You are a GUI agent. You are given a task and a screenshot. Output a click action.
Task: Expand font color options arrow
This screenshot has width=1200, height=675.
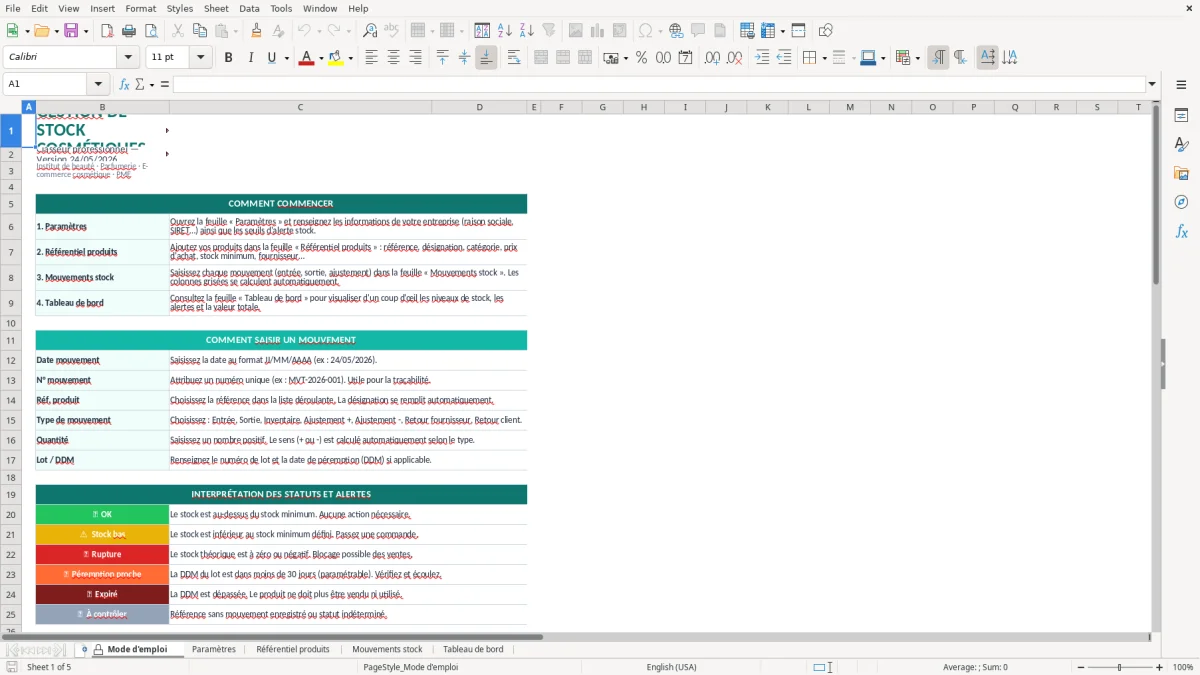[319, 58]
